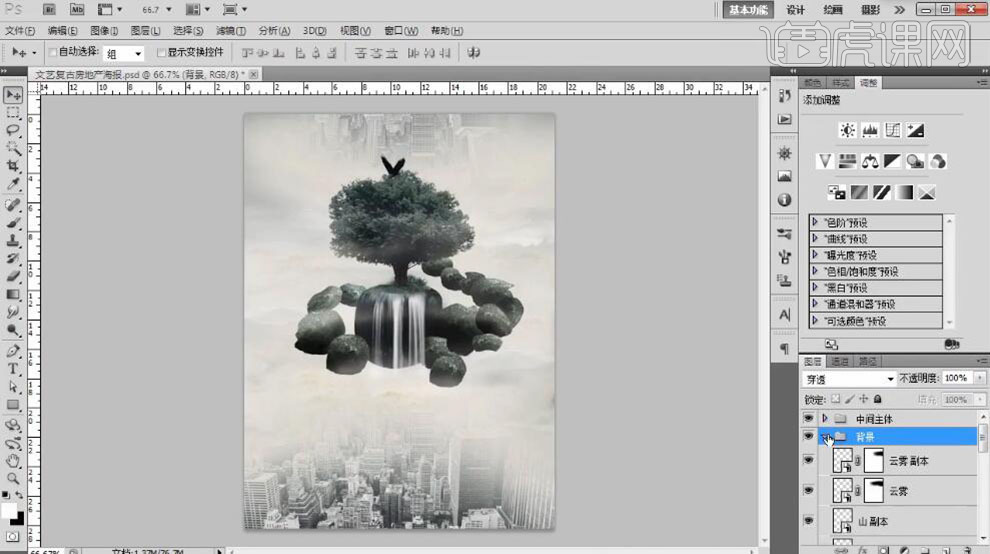Add a Levels adjustment
Screen dimensions: 990x554
[870, 130]
